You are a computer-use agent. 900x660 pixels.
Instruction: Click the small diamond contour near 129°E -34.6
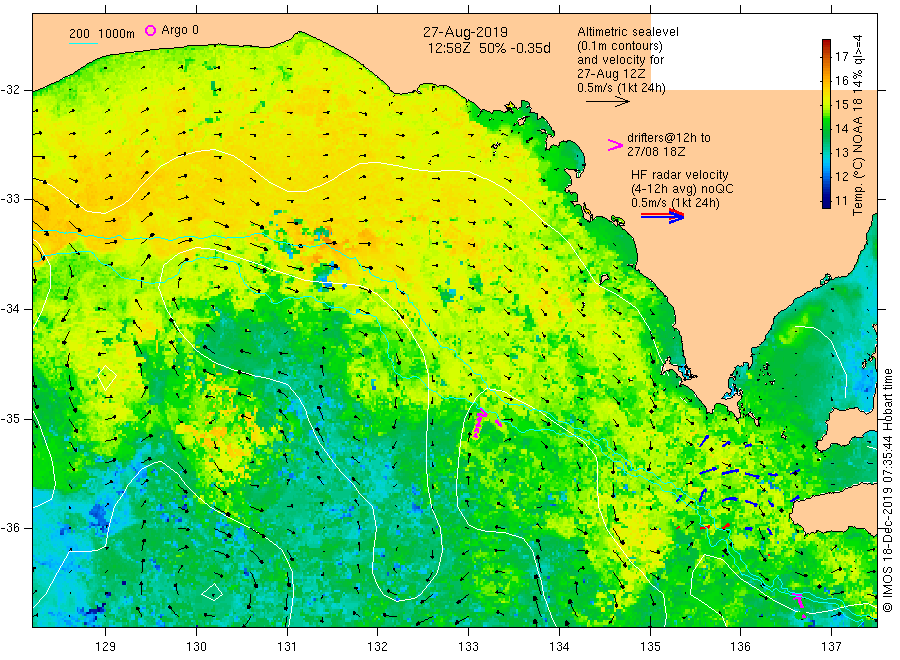coord(107,377)
